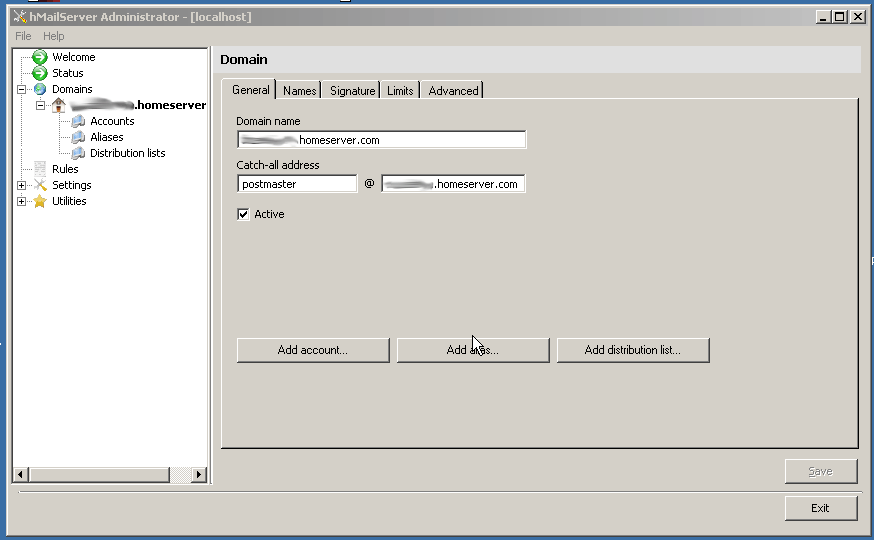Select Status in the tree
The height and width of the screenshot is (540, 874).
(x=67, y=73)
